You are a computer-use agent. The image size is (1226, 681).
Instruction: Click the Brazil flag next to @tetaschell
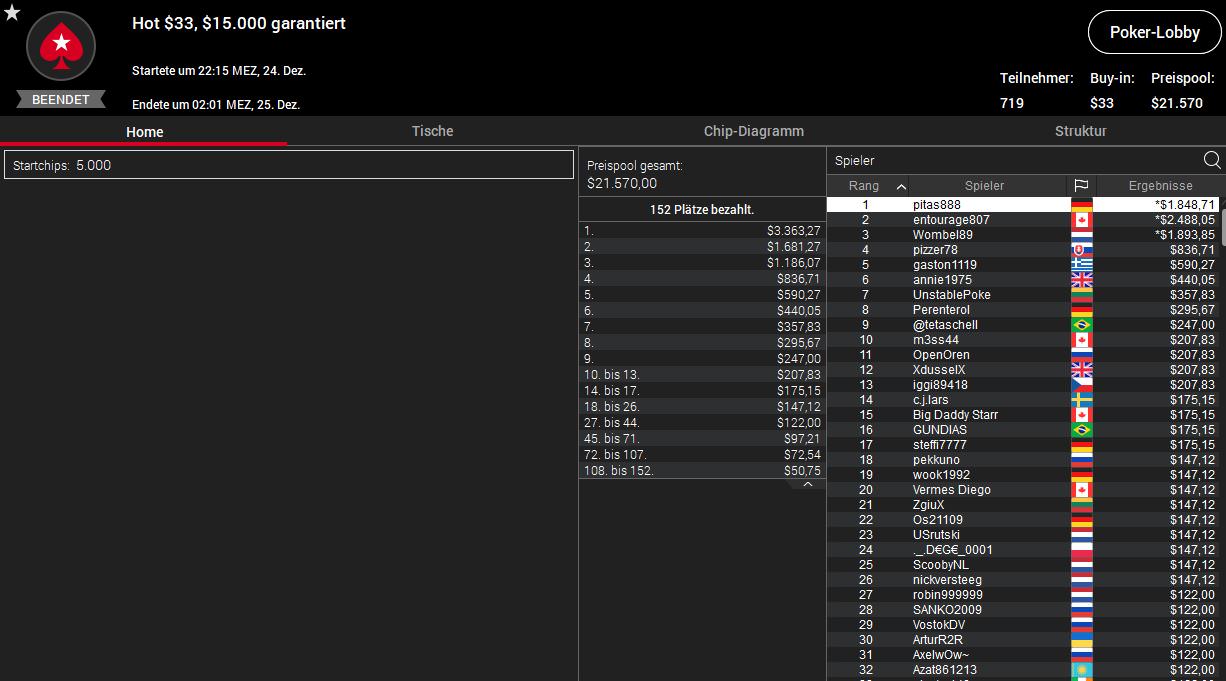click(1081, 325)
